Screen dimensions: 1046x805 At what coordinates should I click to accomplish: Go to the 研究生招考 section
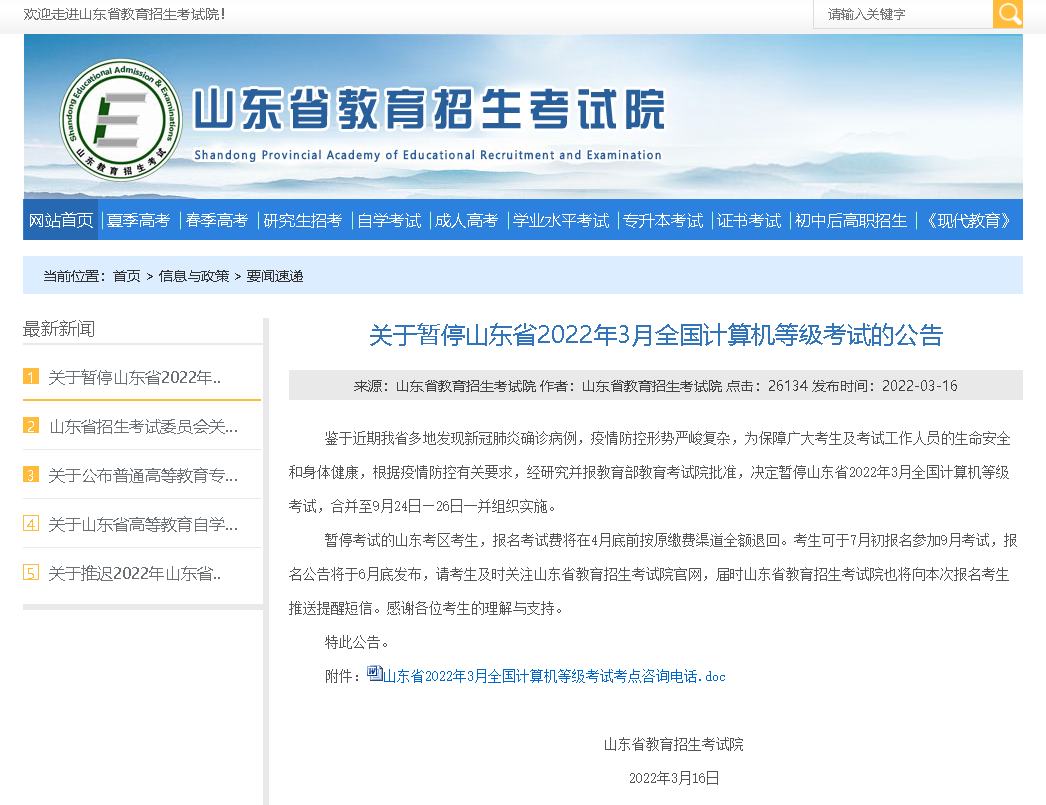click(x=302, y=221)
